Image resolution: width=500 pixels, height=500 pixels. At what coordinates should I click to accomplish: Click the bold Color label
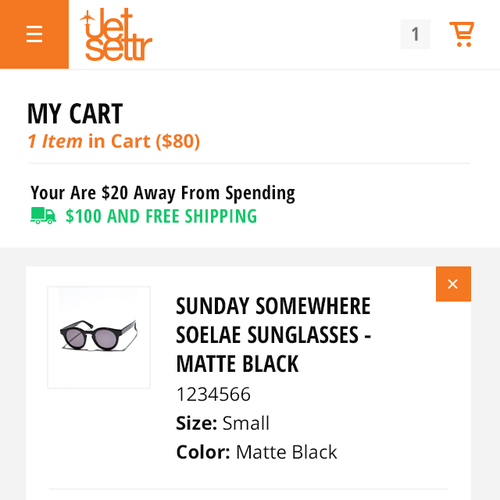pyautogui.click(x=203, y=452)
